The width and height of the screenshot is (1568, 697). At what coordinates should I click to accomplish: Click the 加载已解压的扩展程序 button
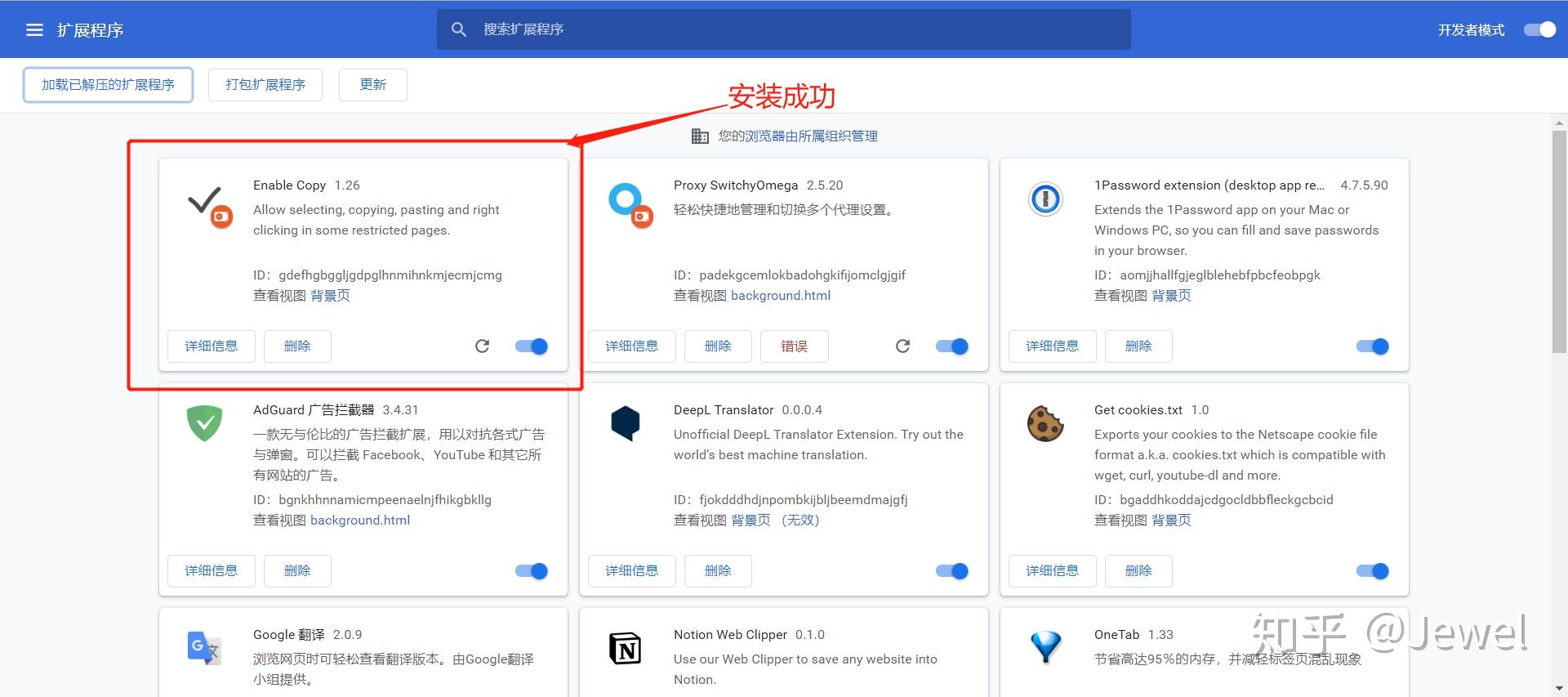[x=109, y=85]
